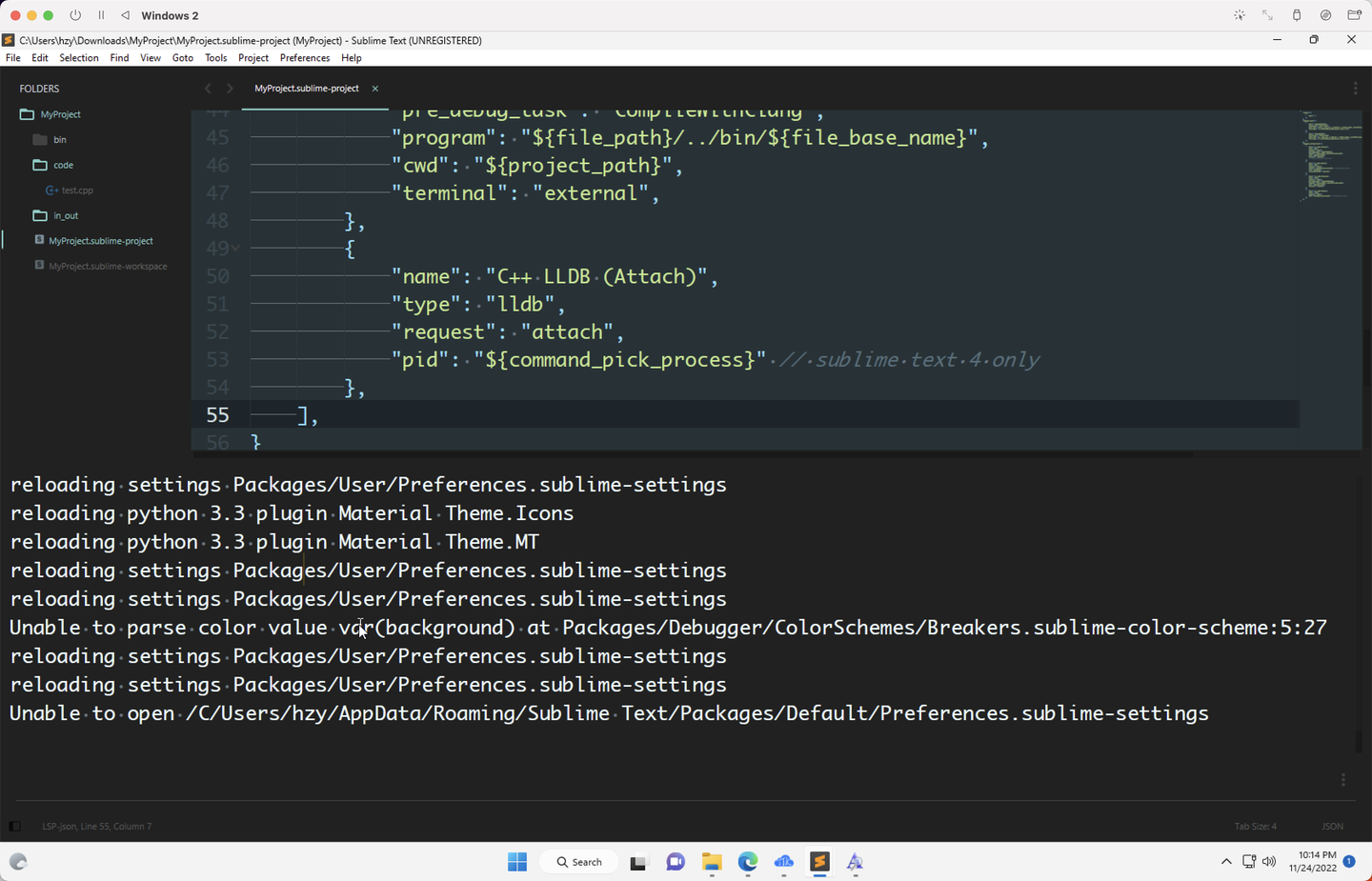Select the MyProject.sublime-project tab
Image resolution: width=1372 pixels, height=881 pixels.
[305, 88]
